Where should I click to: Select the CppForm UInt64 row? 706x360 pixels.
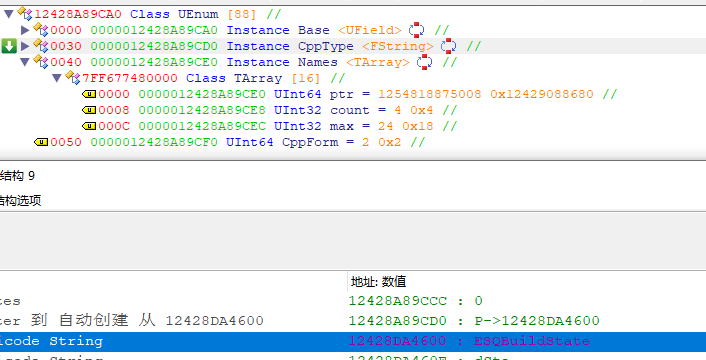230,142
